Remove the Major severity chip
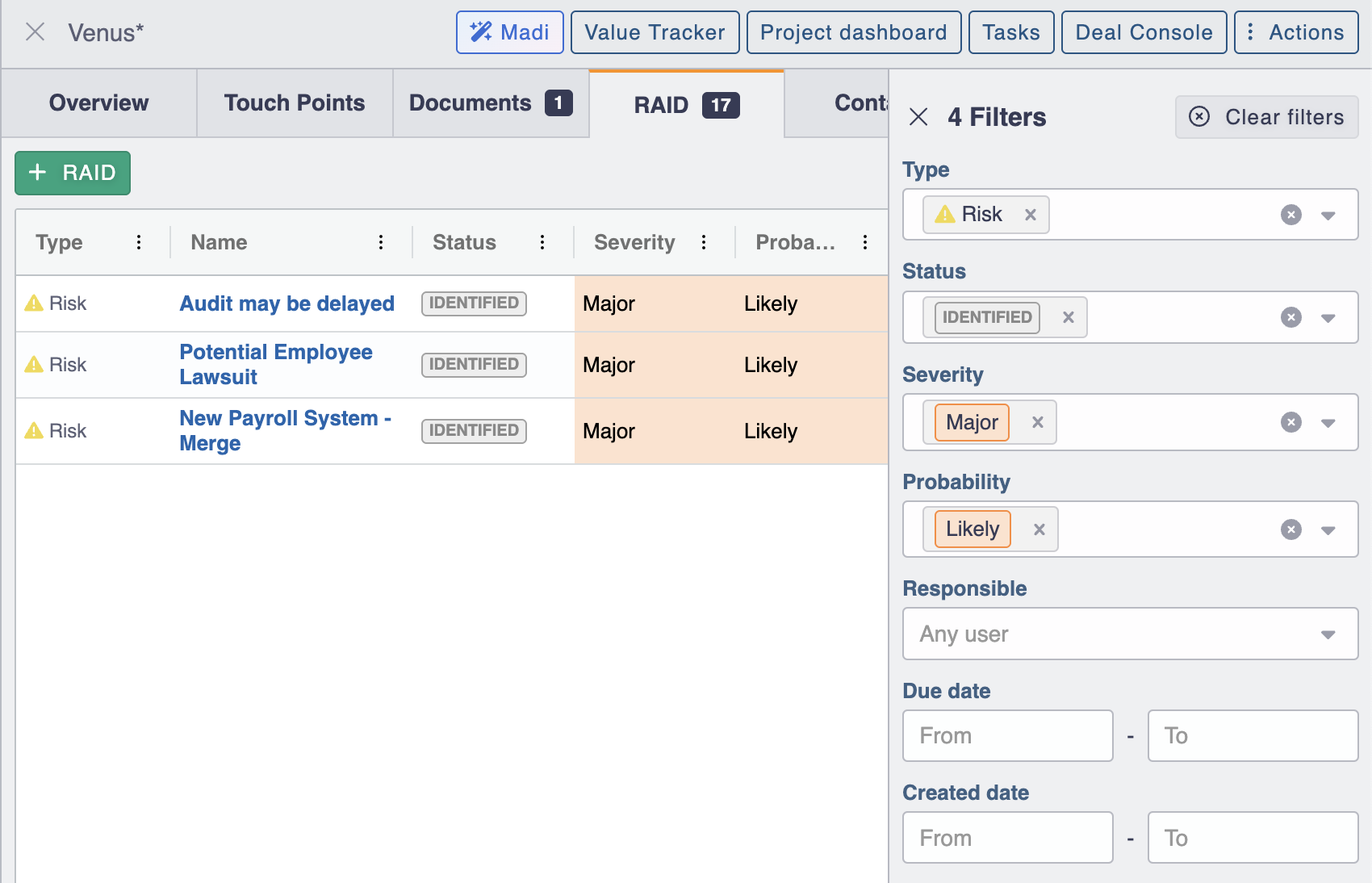 point(1038,422)
